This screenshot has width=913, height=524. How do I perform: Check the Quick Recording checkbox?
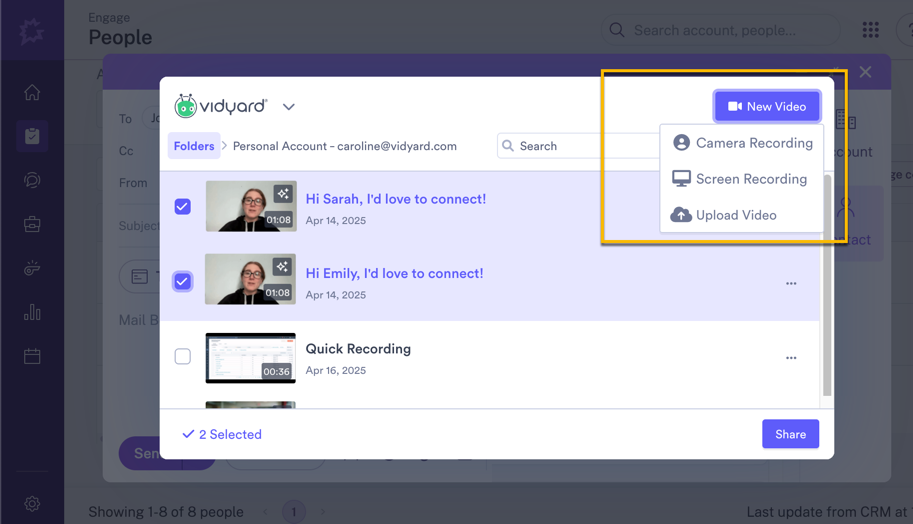[x=183, y=356]
